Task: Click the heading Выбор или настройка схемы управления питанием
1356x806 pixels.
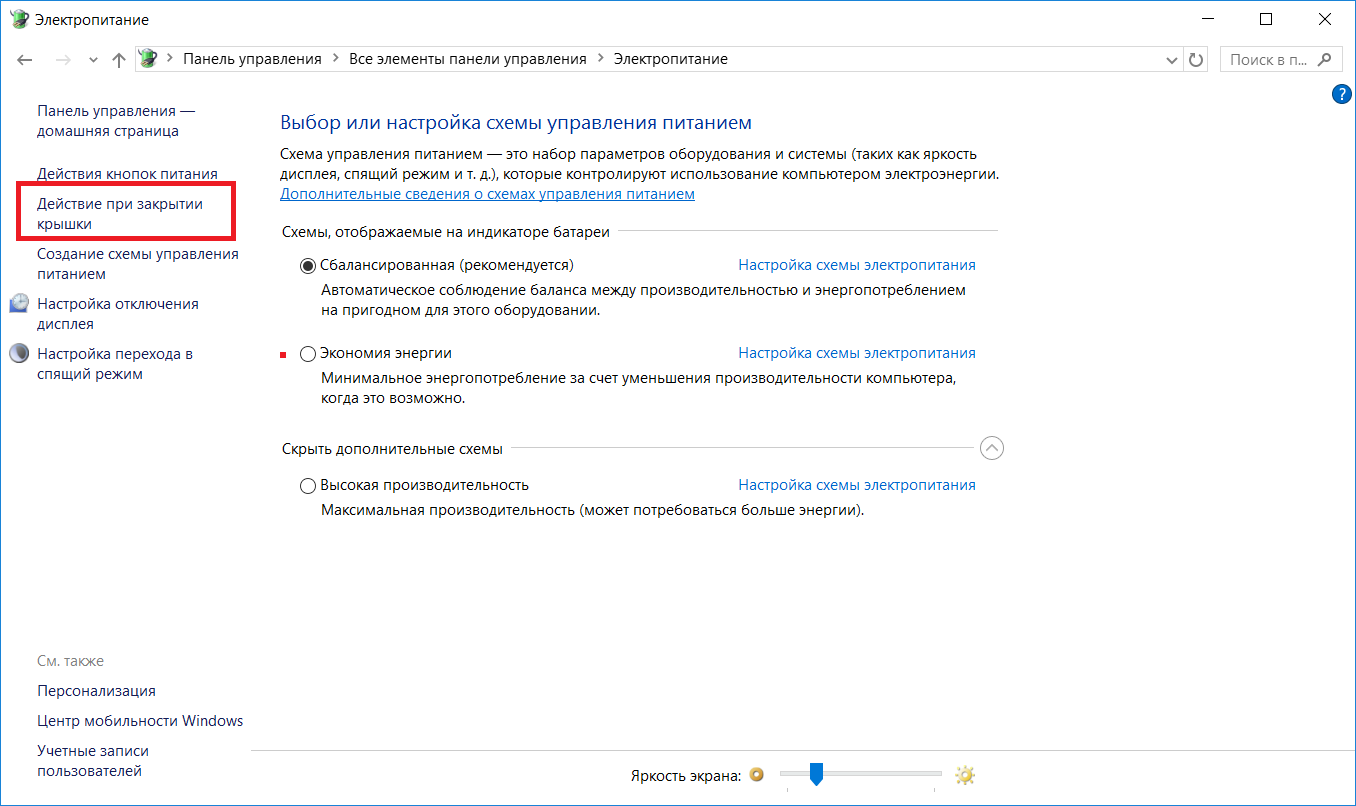Action: (516, 123)
